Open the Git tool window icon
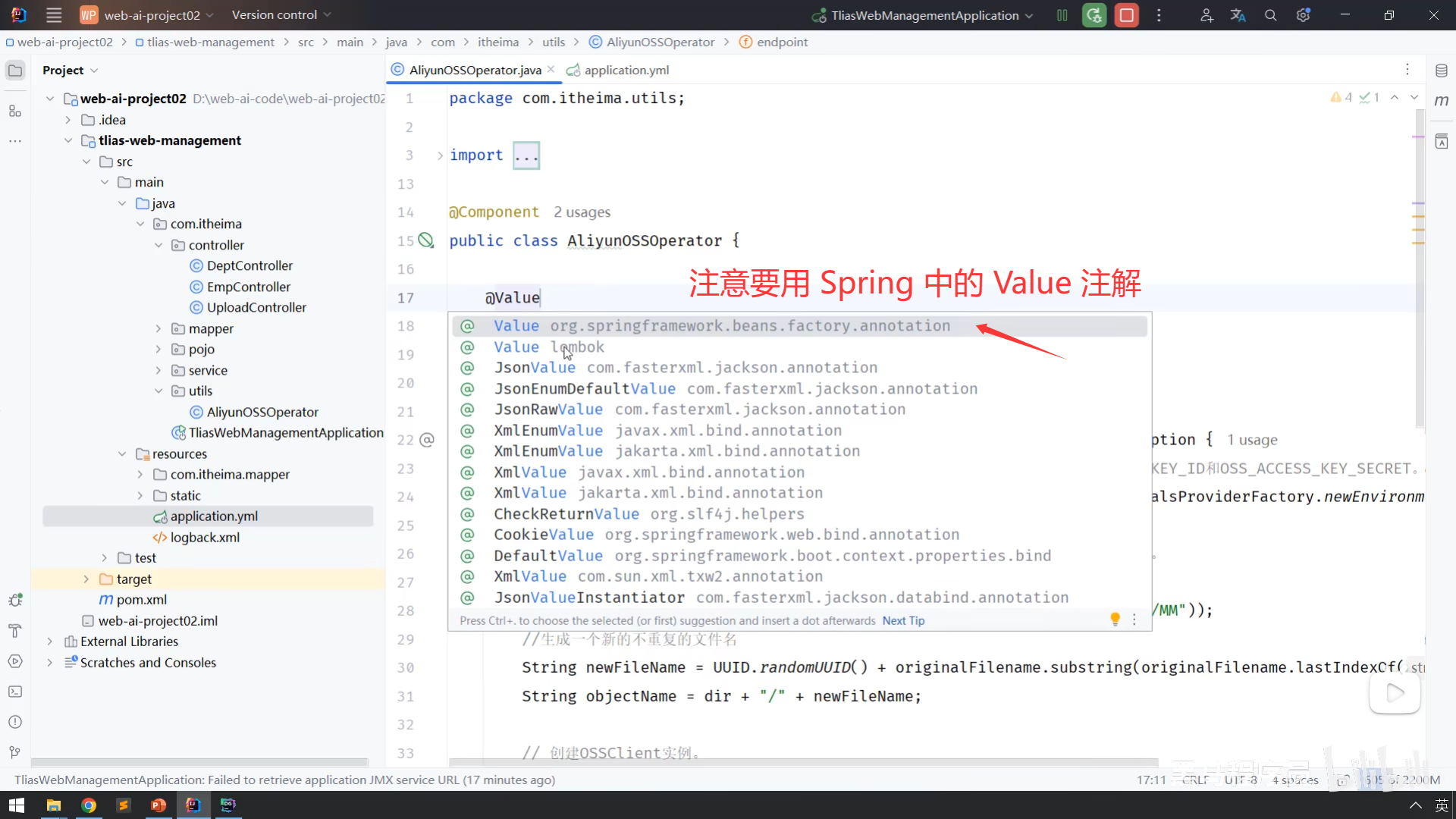The width and height of the screenshot is (1456, 819). tap(15, 752)
